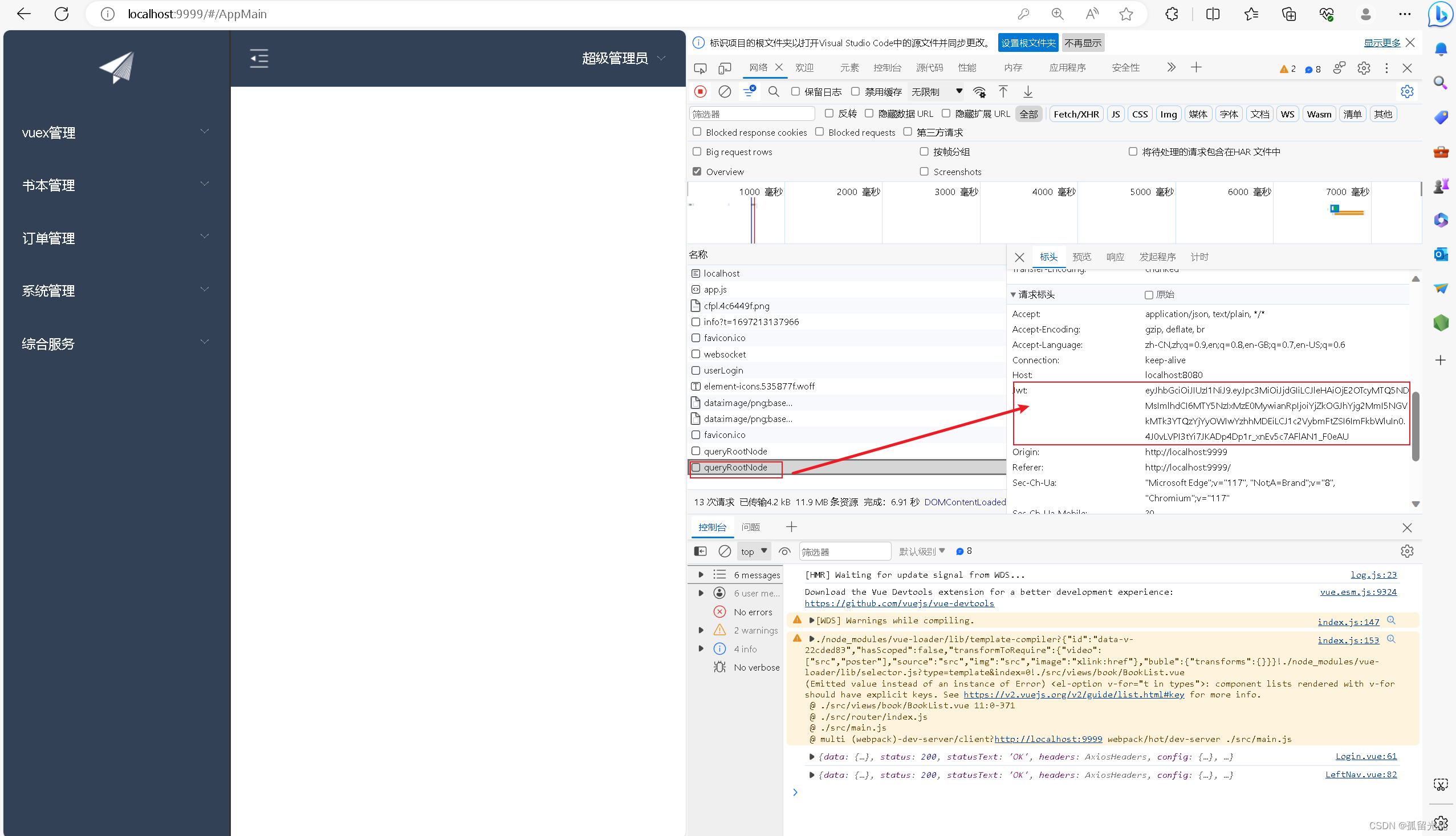Viewport: 1456px width, 836px height.
Task: Filter requests by CSS
Action: [x=1140, y=113]
